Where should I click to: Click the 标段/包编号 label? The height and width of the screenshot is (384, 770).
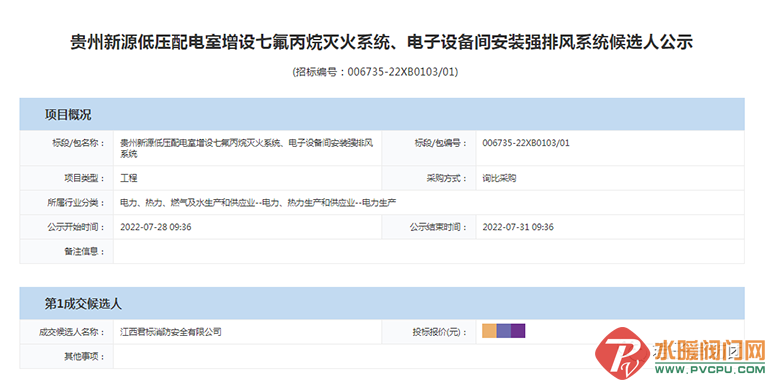click(x=440, y=143)
